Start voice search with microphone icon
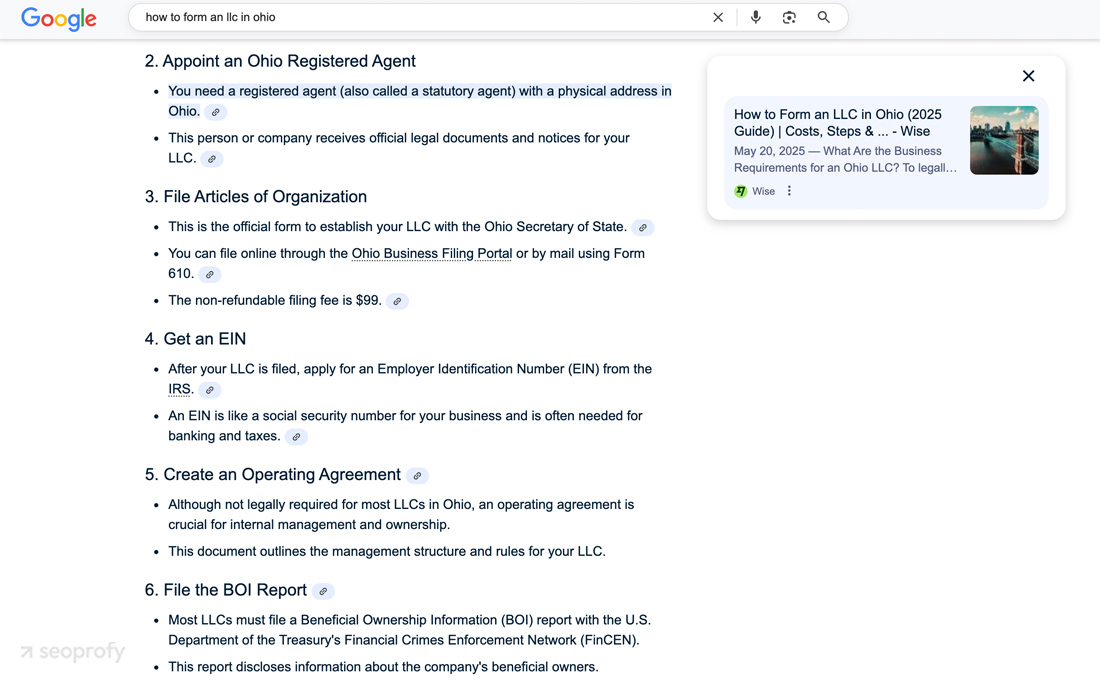The image size is (1100, 684). [756, 18]
